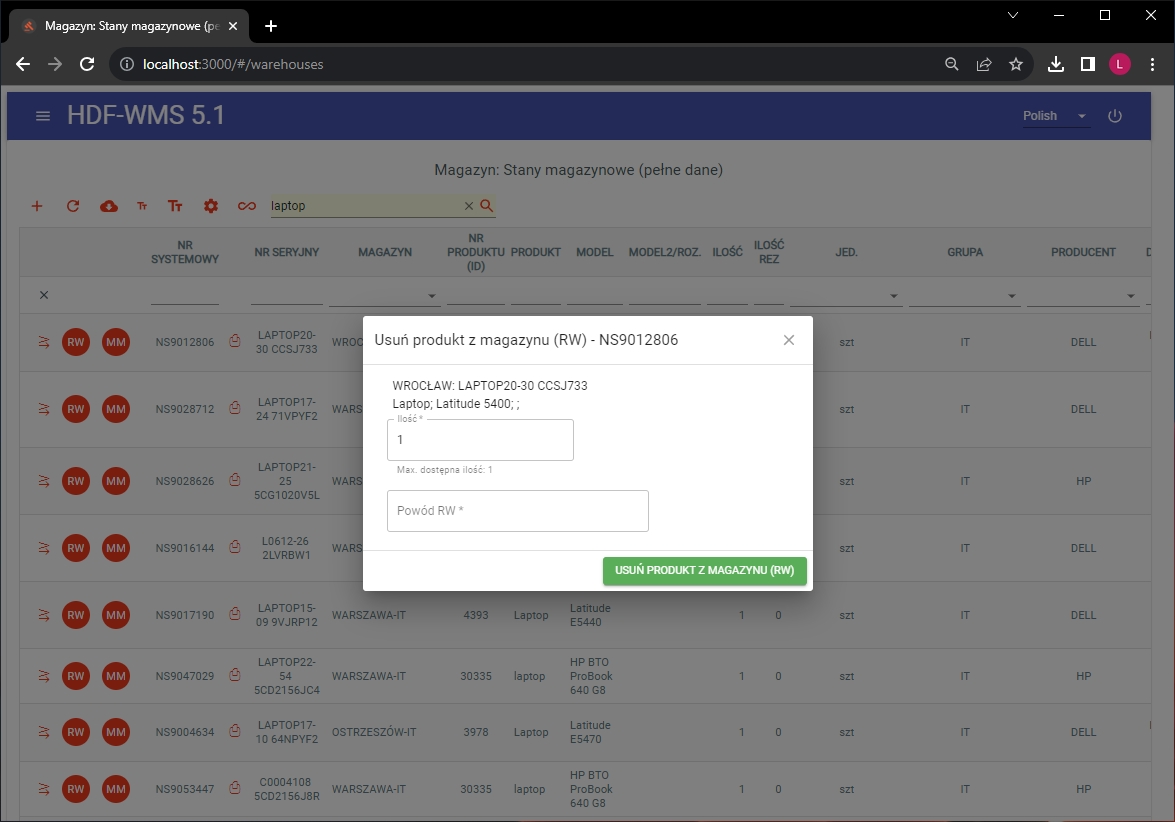Click the MM button for NS9017190
This screenshot has height=822, width=1175.
tap(116, 615)
